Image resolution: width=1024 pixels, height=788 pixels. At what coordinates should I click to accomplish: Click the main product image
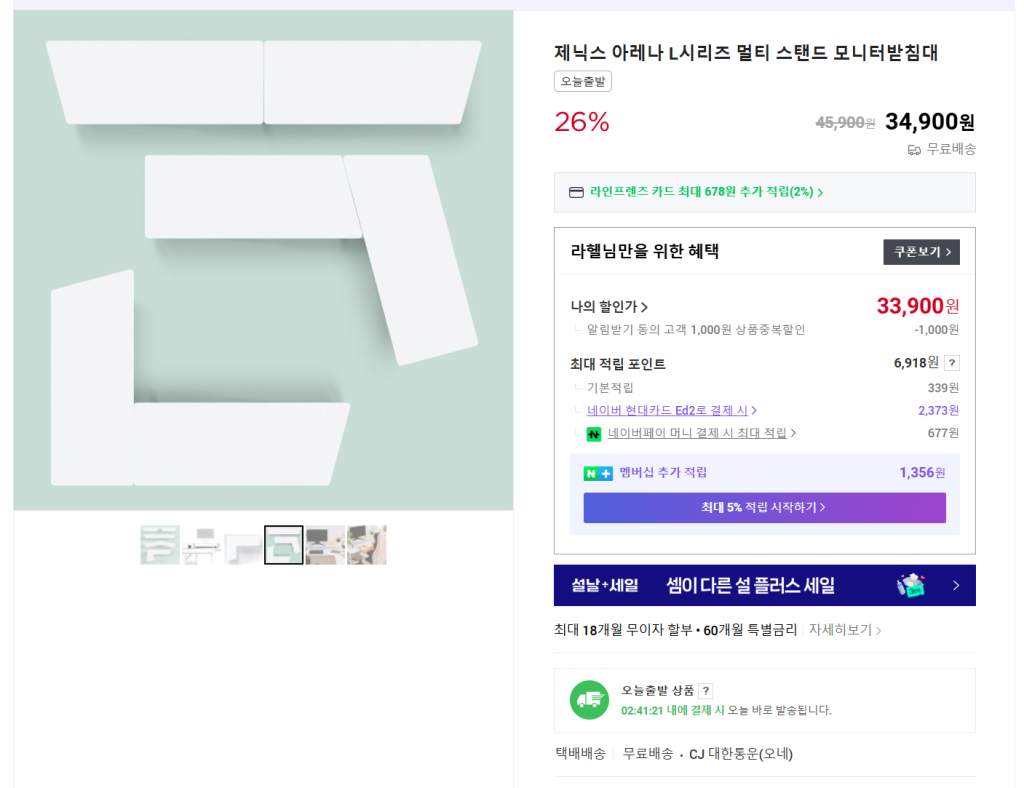(x=263, y=261)
